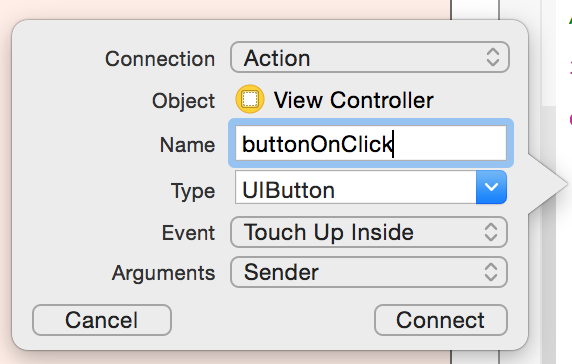Click the Arguments label
This screenshot has height=364, width=572.
(163, 273)
